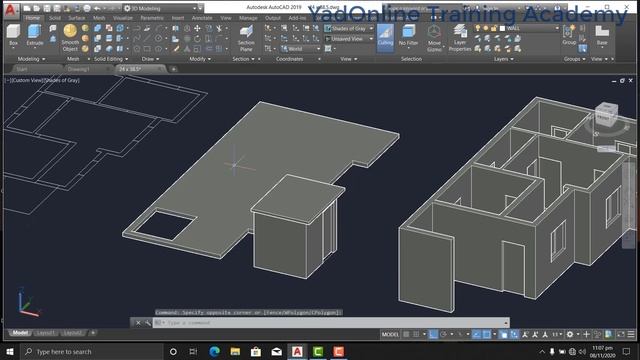Click the Clean Screen icon in status bar

(620, 334)
